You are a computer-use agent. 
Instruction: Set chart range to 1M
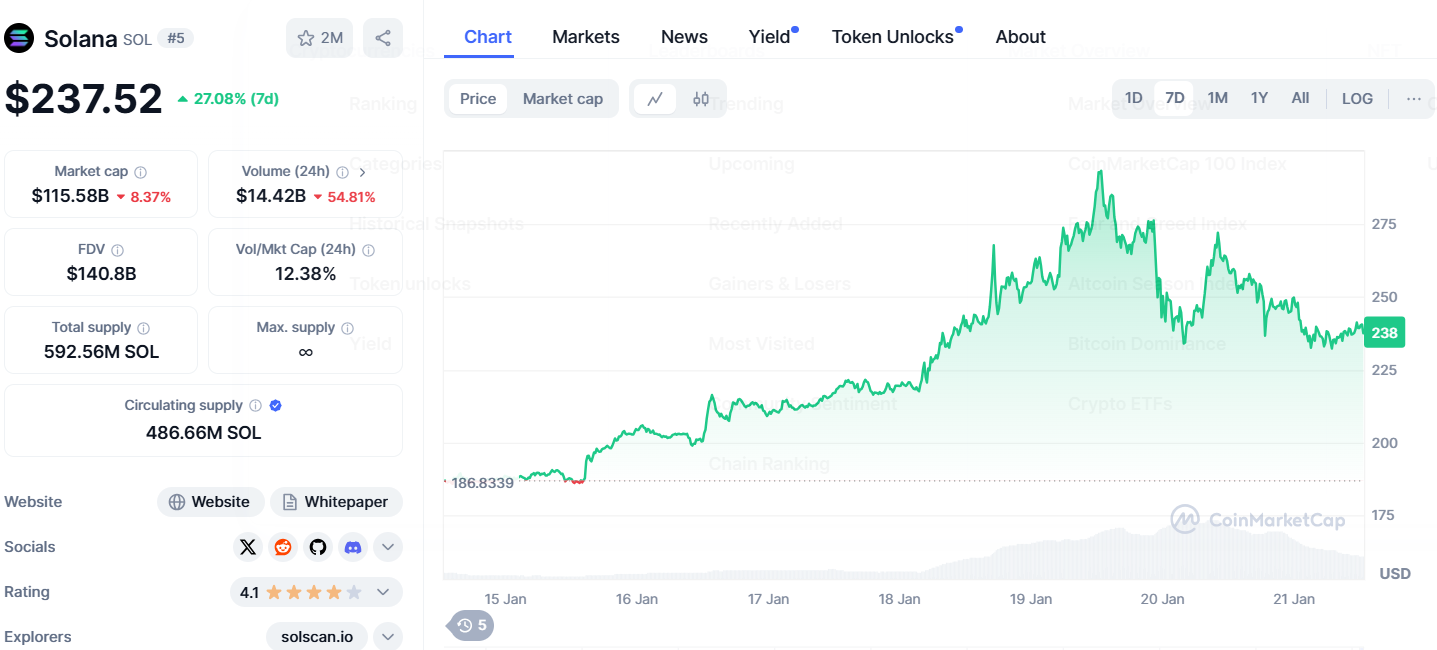pyautogui.click(x=1217, y=98)
